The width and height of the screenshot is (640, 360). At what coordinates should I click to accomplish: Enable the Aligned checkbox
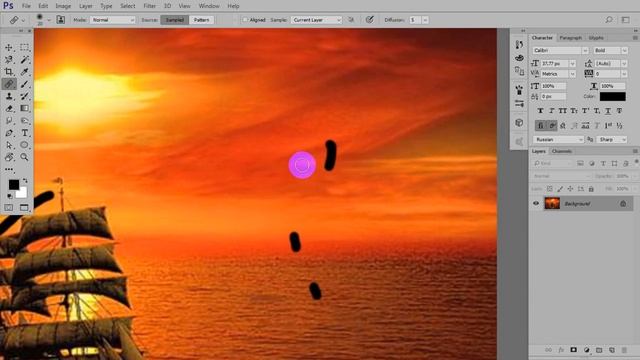245,20
